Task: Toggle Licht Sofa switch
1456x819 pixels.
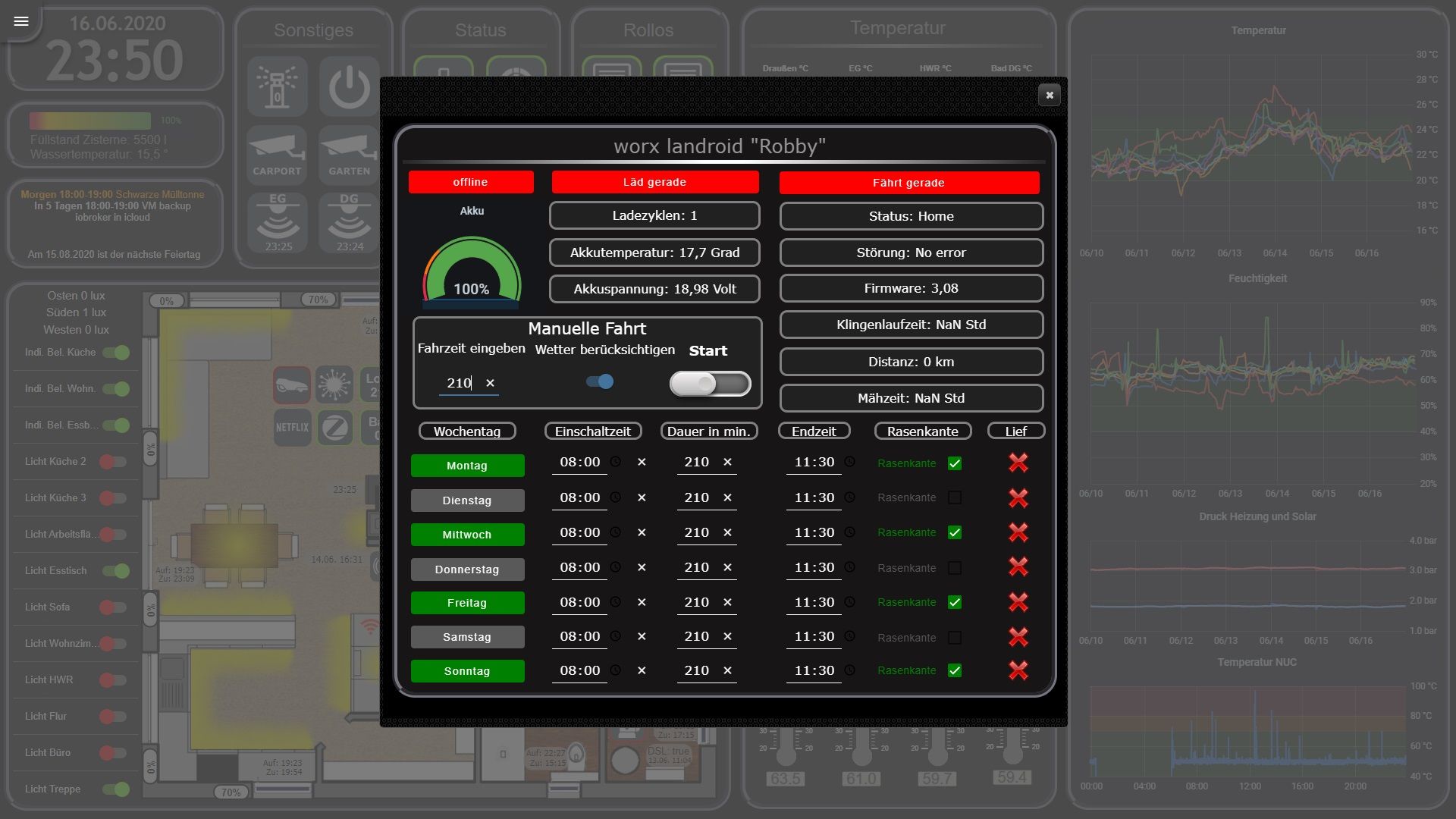Action: click(112, 607)
